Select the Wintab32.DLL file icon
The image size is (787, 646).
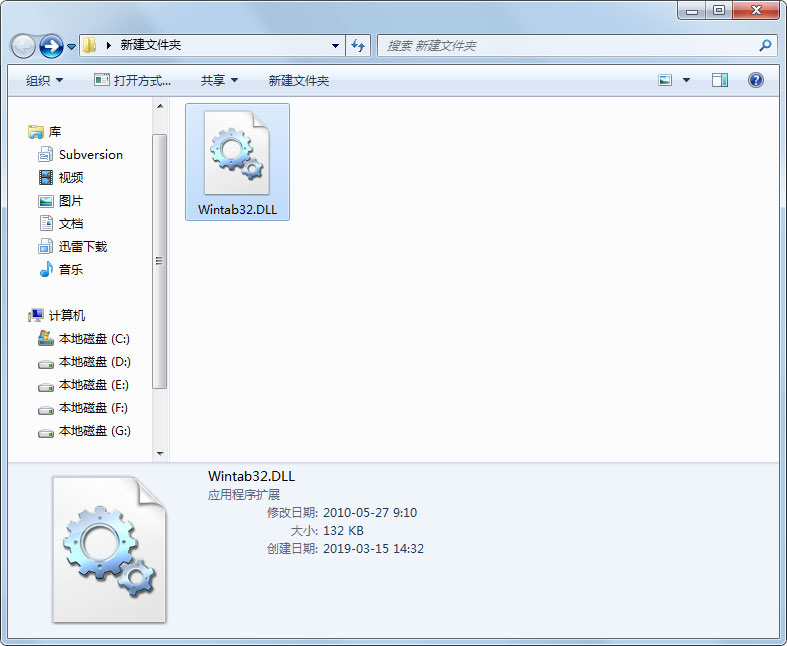click(237, 153)
